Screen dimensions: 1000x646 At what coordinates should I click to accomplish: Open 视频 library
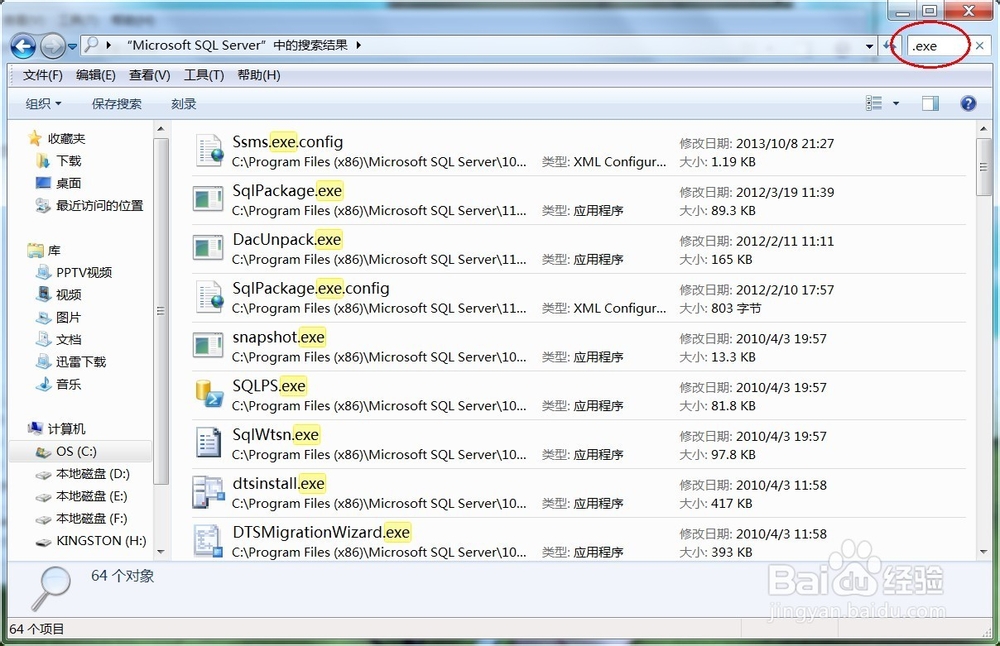59,295
